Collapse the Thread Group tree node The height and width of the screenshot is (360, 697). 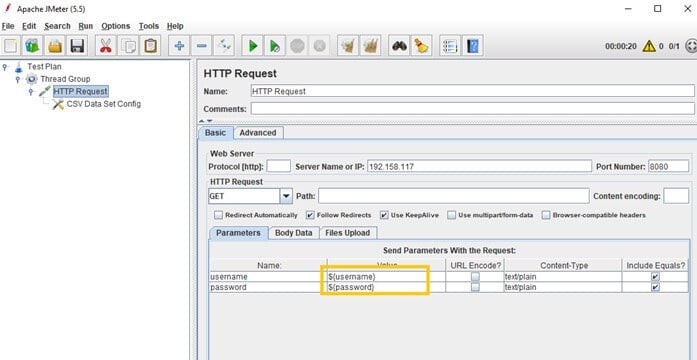[x=18, y=79]
